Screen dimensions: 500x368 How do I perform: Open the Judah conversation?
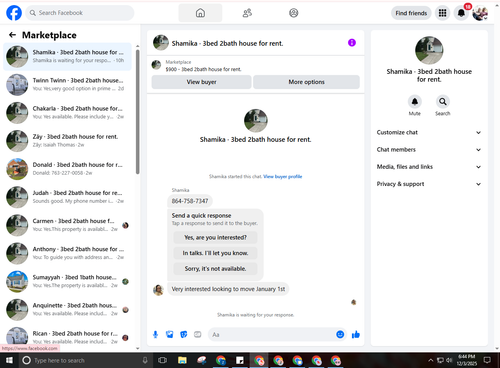click(x=68, y=197)
